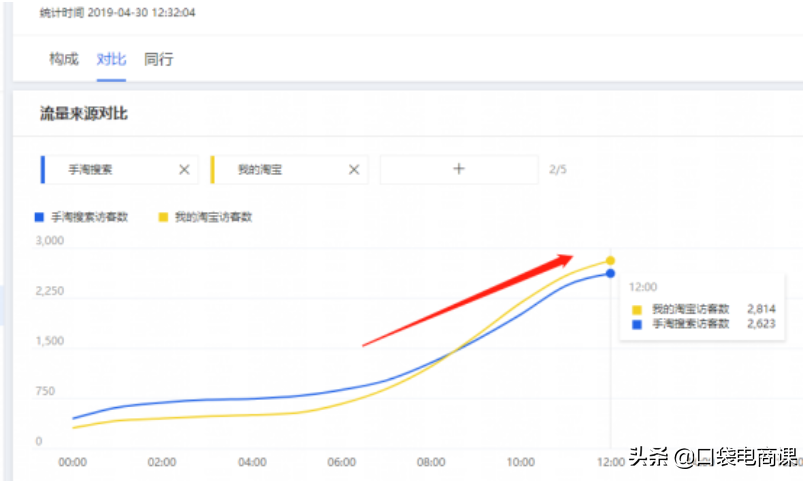Click the 手淘搜索 source chip
The width and height of the screenshot is (811, 481).
coord(119,169)
